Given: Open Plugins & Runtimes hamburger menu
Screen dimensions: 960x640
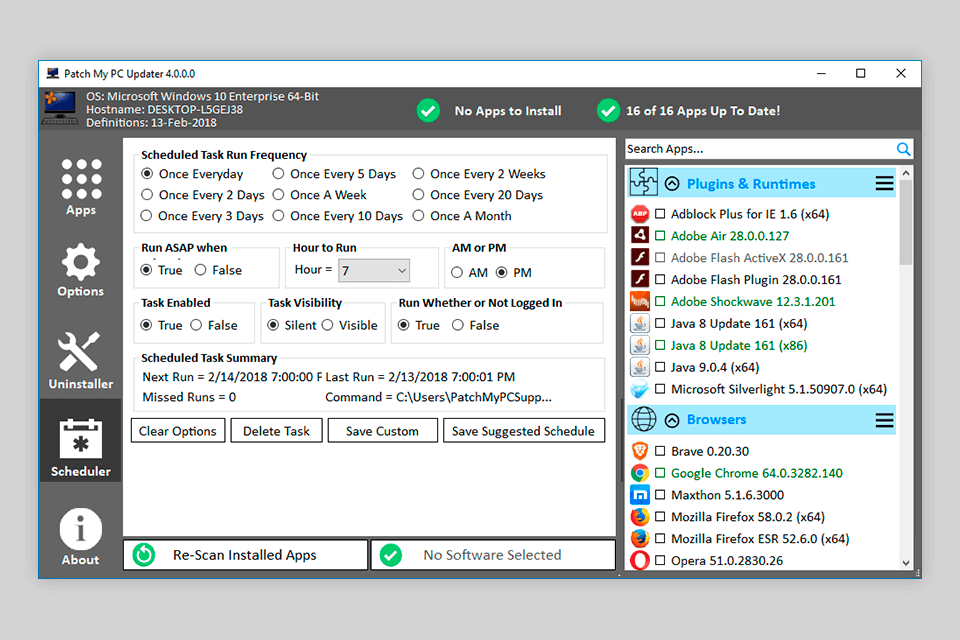Looking at the screenshot, I should [x=884, y=183].
